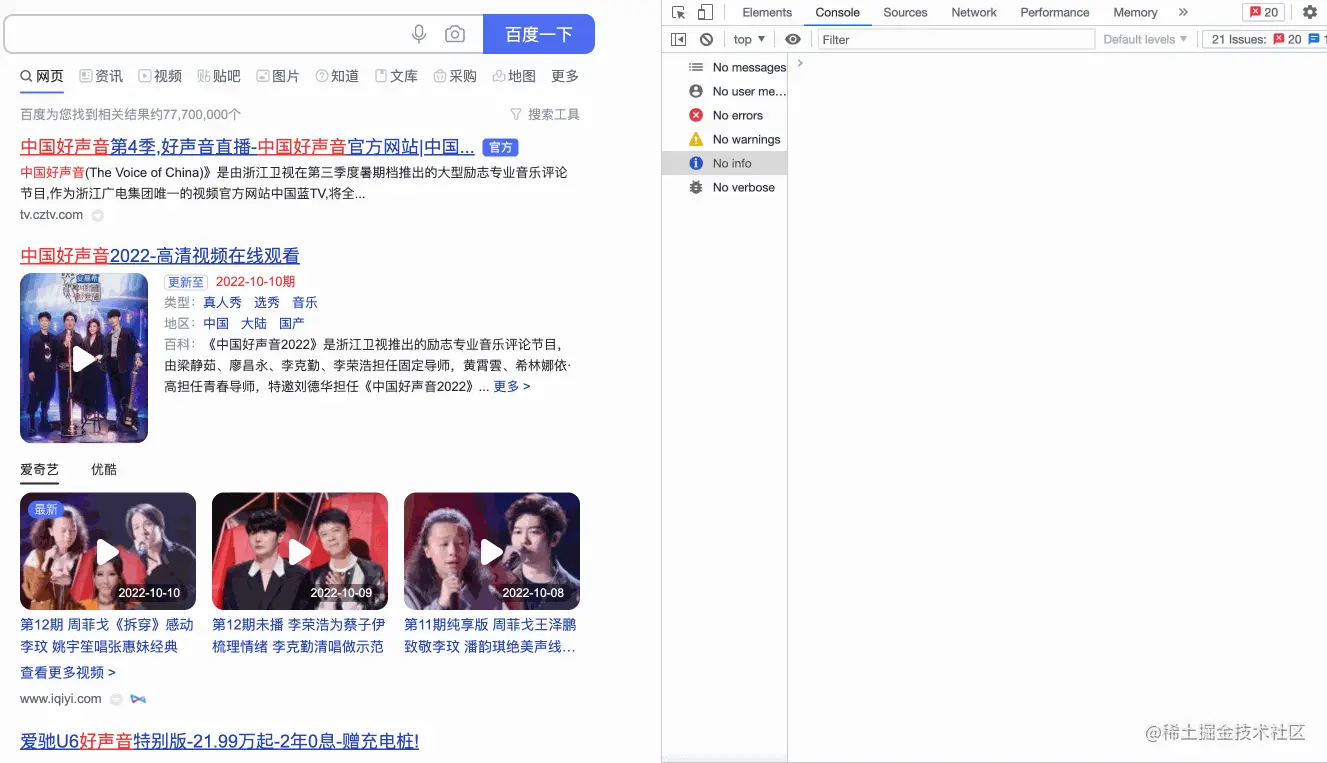The width and height of the screenshot is (1327, 763).
Task: Focus the Baidu search input box
Action: 243,34
